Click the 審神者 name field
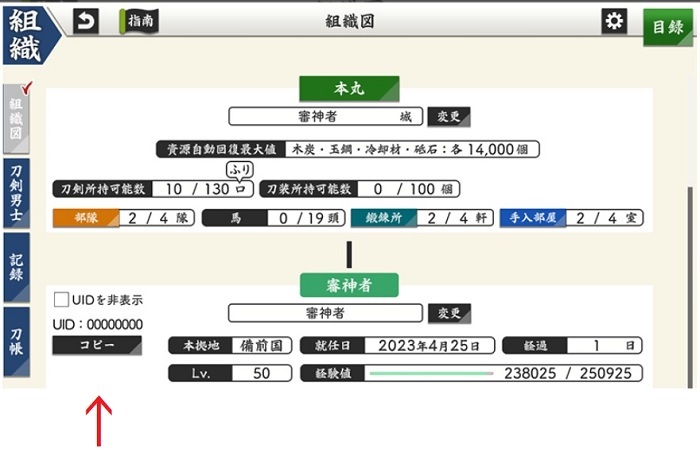The width and height of the screenshot is (700, 461). click(x=325, y=313)
